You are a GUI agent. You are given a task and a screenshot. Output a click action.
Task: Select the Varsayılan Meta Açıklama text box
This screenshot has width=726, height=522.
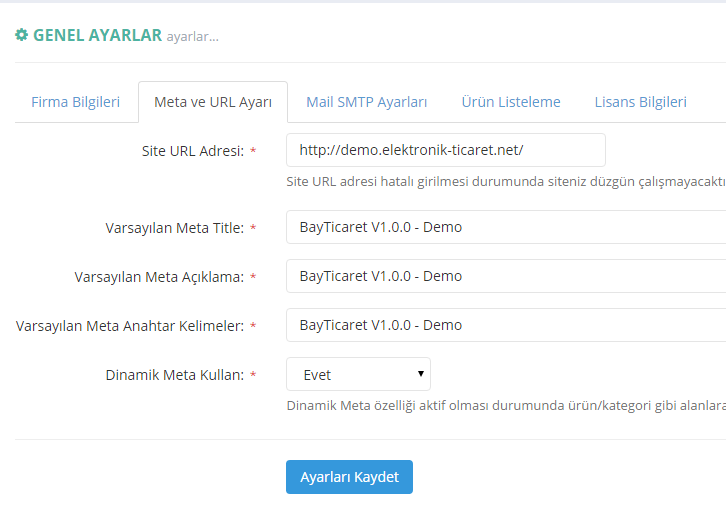click(505, 276)
